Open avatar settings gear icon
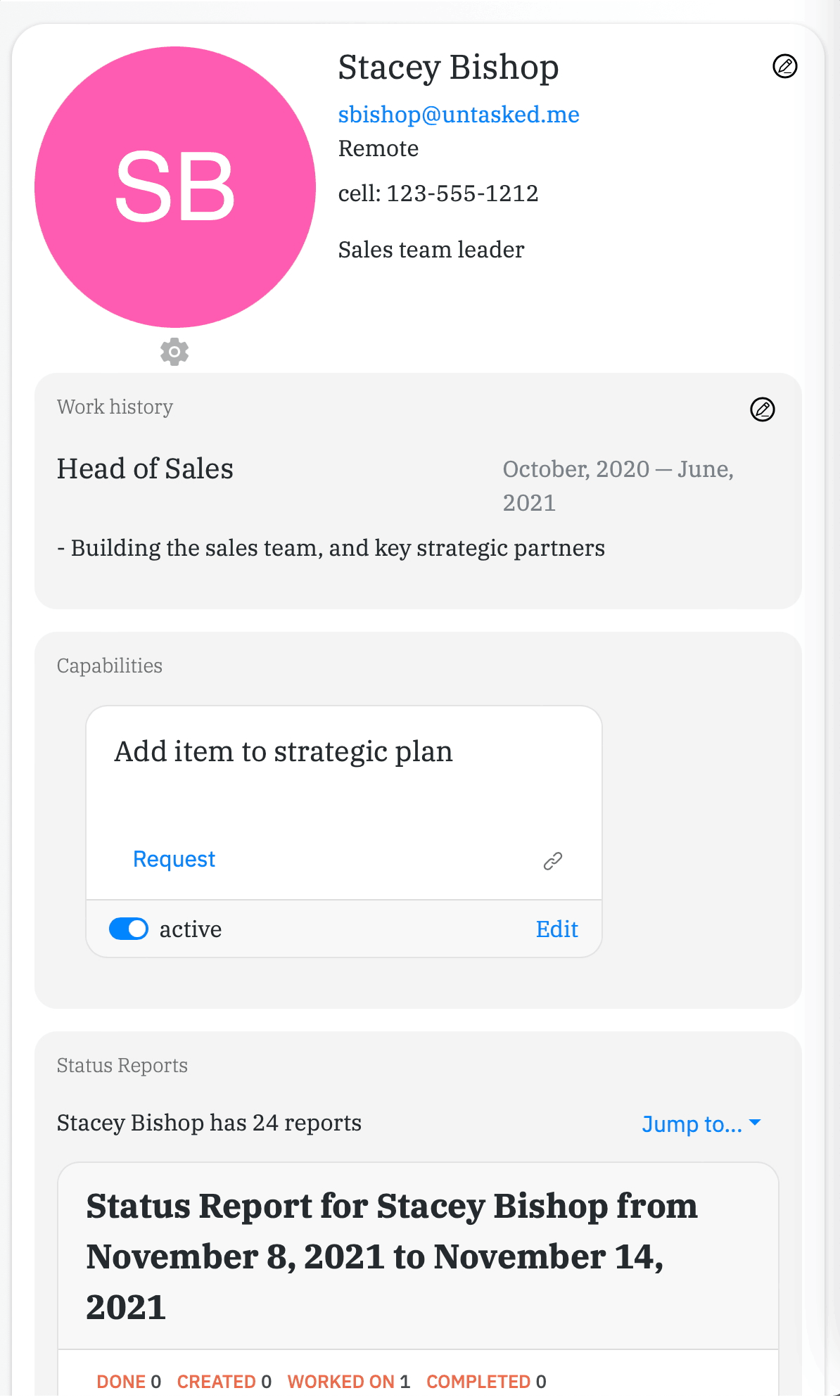This screenshot has width=840, height=1400. [174, 351]
